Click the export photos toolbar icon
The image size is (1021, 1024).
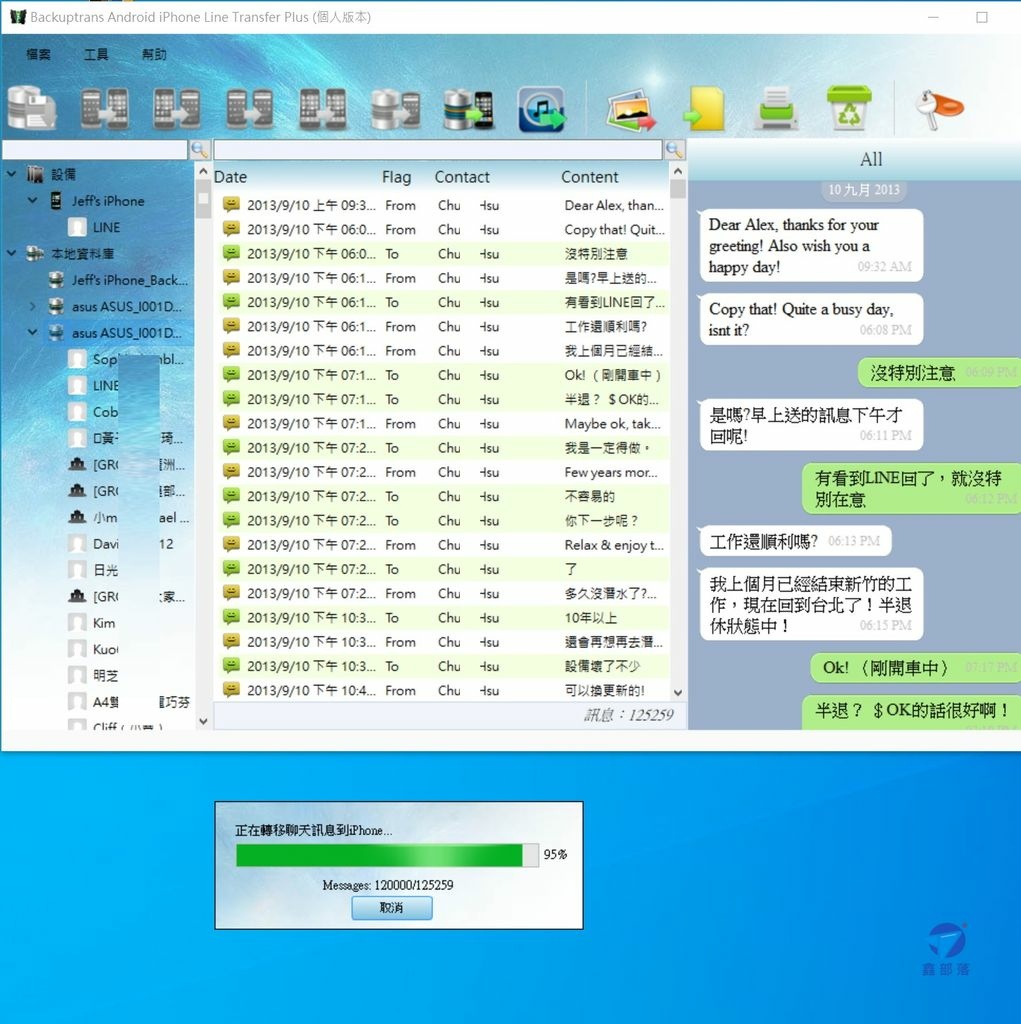click(x=631, y=109)
